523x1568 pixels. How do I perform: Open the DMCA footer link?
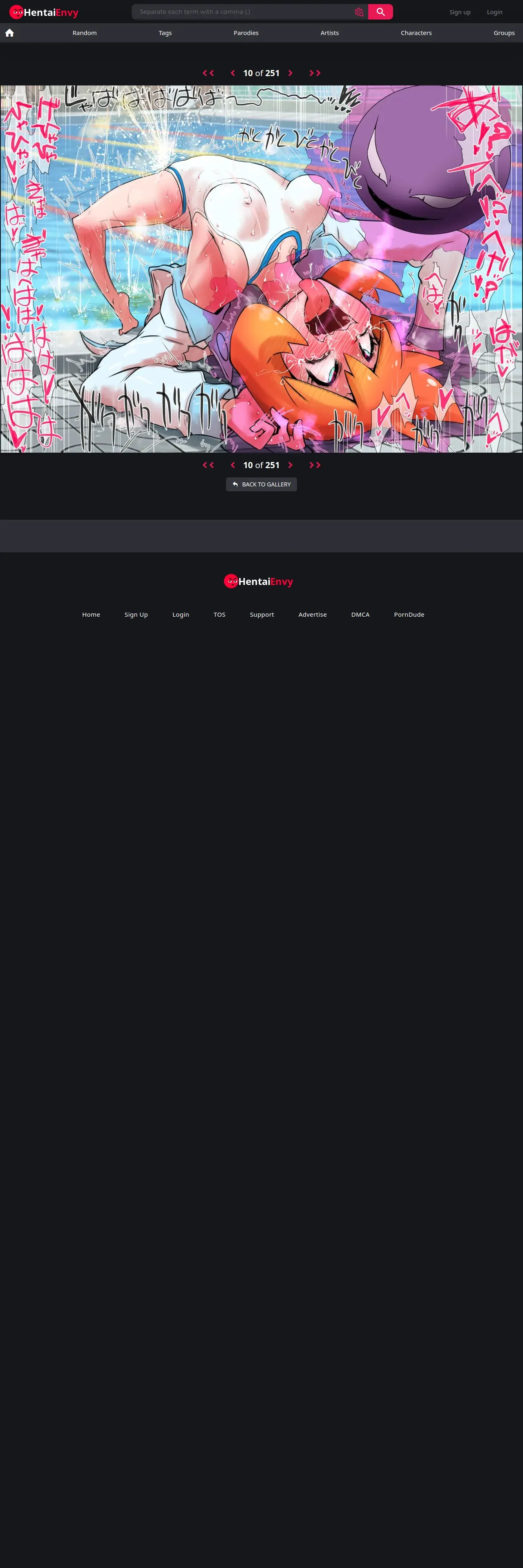360,615
